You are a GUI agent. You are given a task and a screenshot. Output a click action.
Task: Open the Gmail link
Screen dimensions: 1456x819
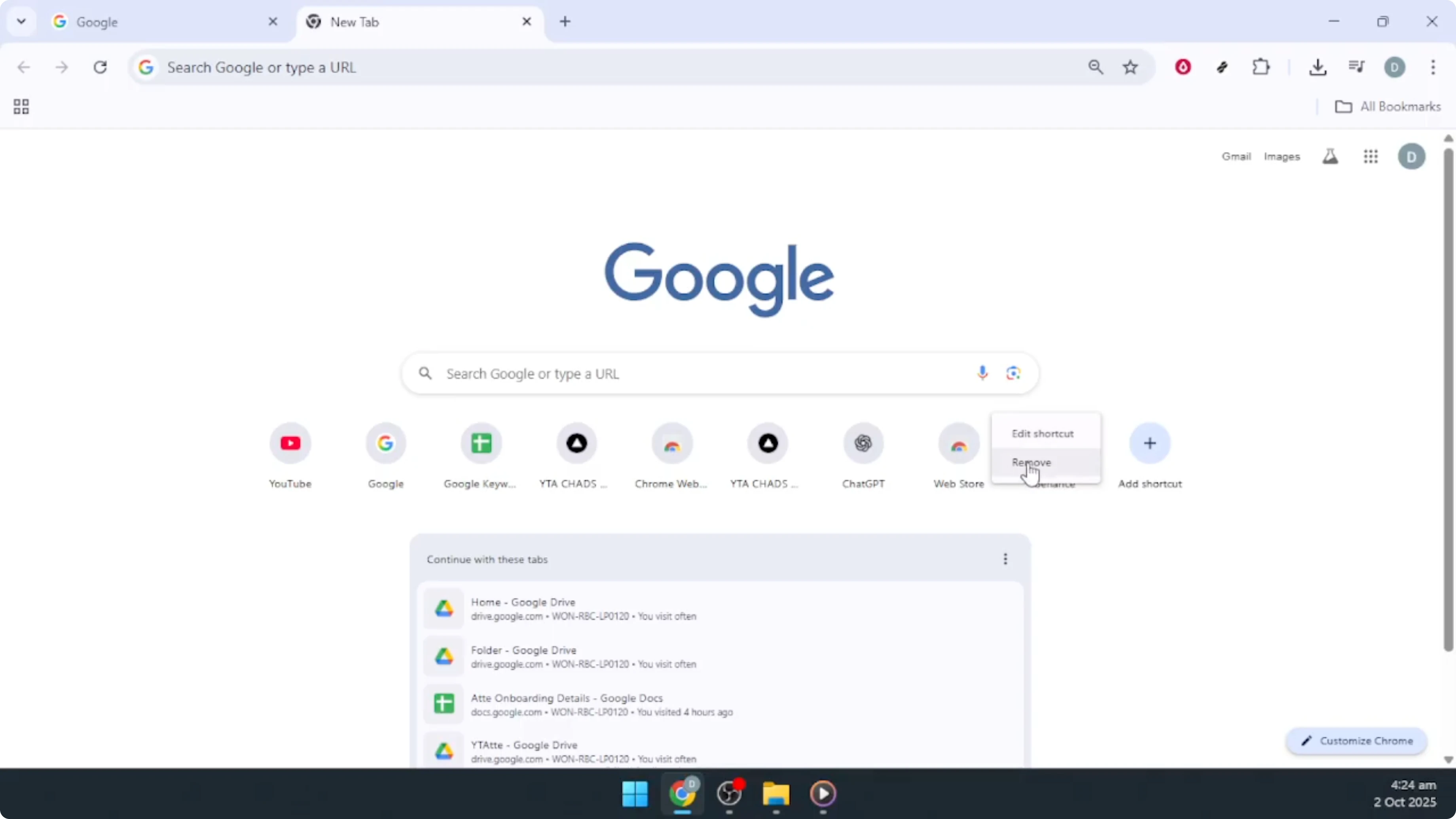pyautogui.click(x=1236, y=157)
